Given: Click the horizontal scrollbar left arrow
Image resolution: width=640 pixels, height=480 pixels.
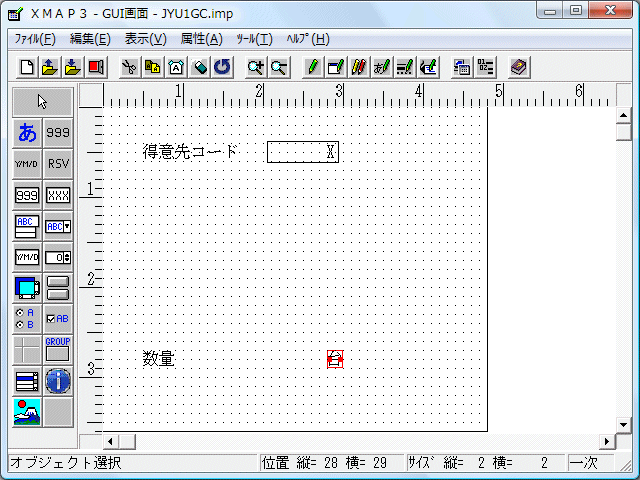Looking at the screenshot, I should pos(111,441).
